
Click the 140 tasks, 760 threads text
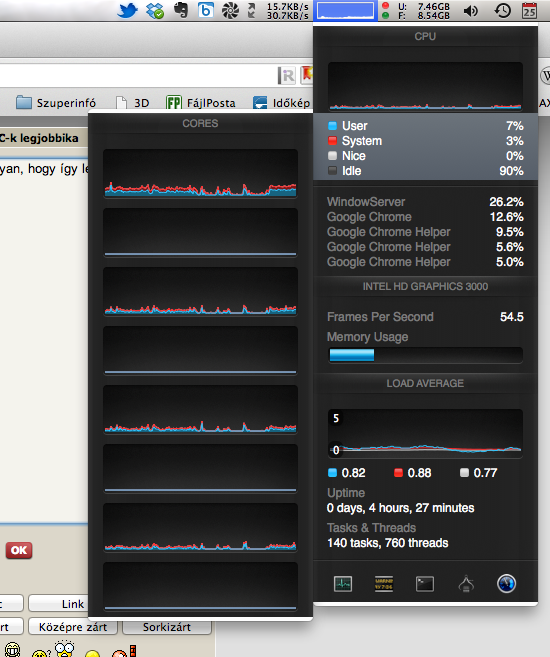pos(387,543)
